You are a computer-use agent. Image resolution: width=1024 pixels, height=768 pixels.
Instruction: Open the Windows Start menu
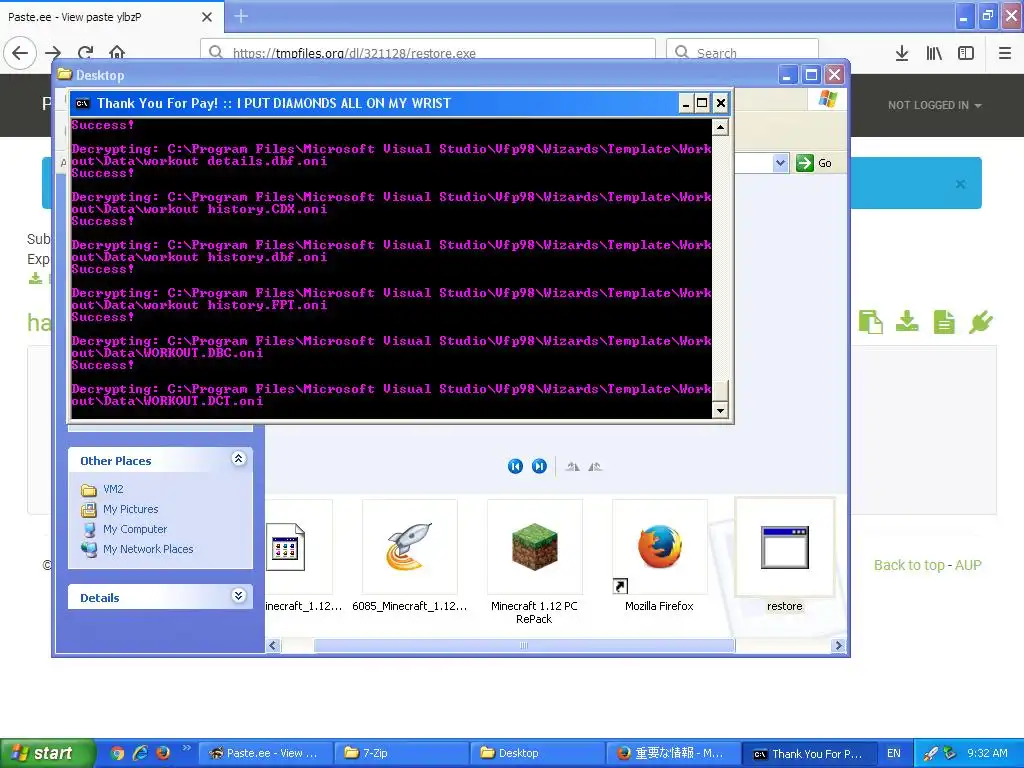point(47,753)
